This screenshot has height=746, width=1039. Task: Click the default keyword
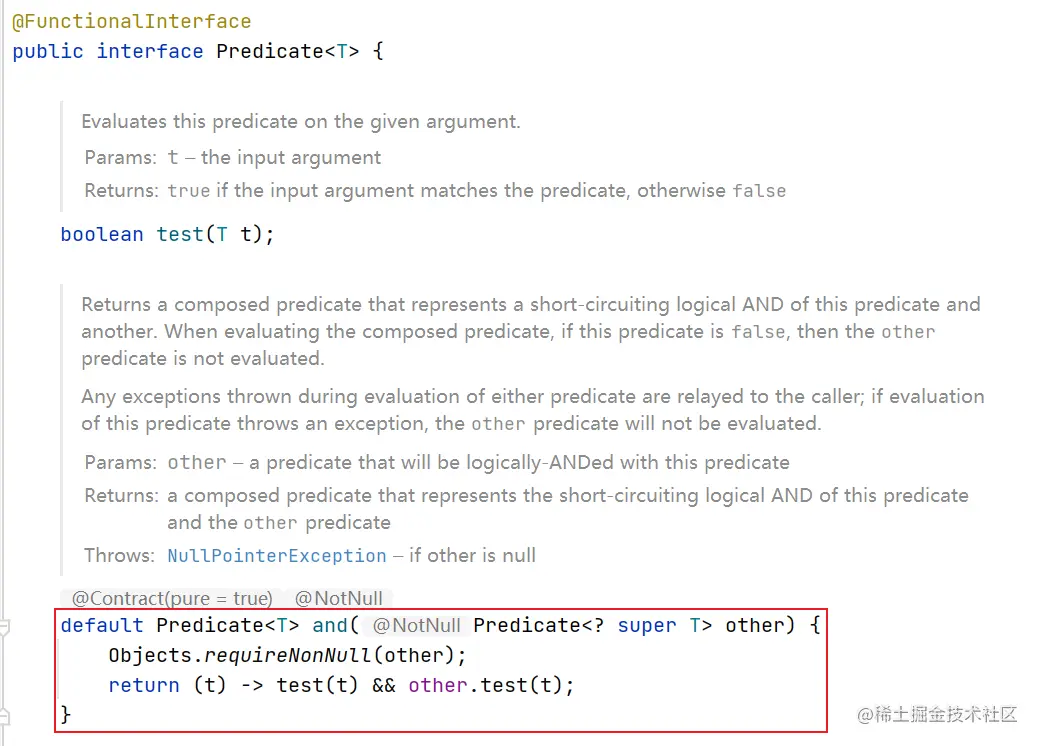(102, 625)
